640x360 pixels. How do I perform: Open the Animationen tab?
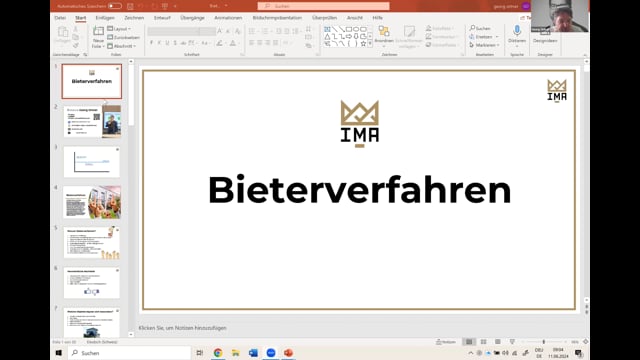(228, 18)
